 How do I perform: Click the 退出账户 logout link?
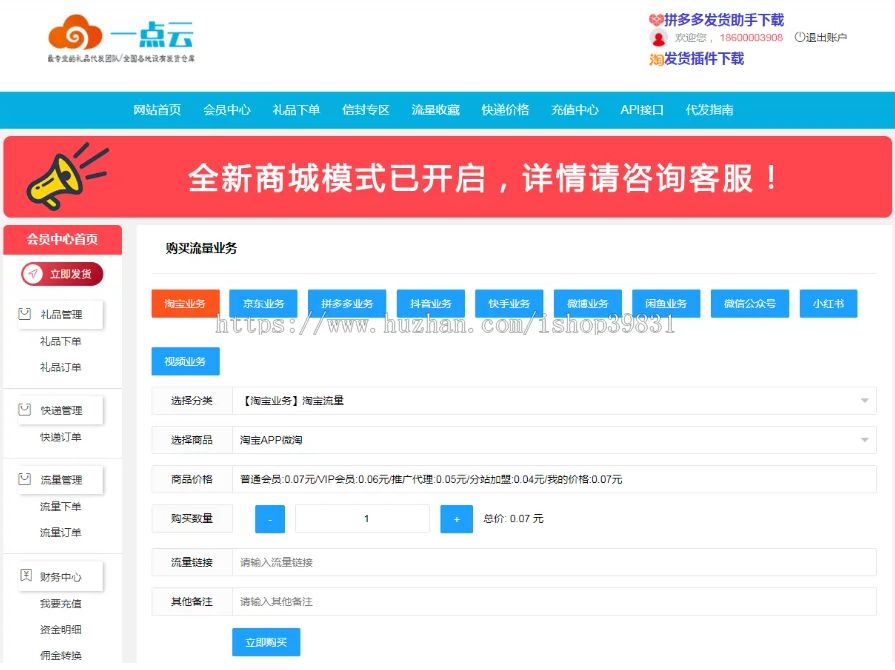coord(821,38)
